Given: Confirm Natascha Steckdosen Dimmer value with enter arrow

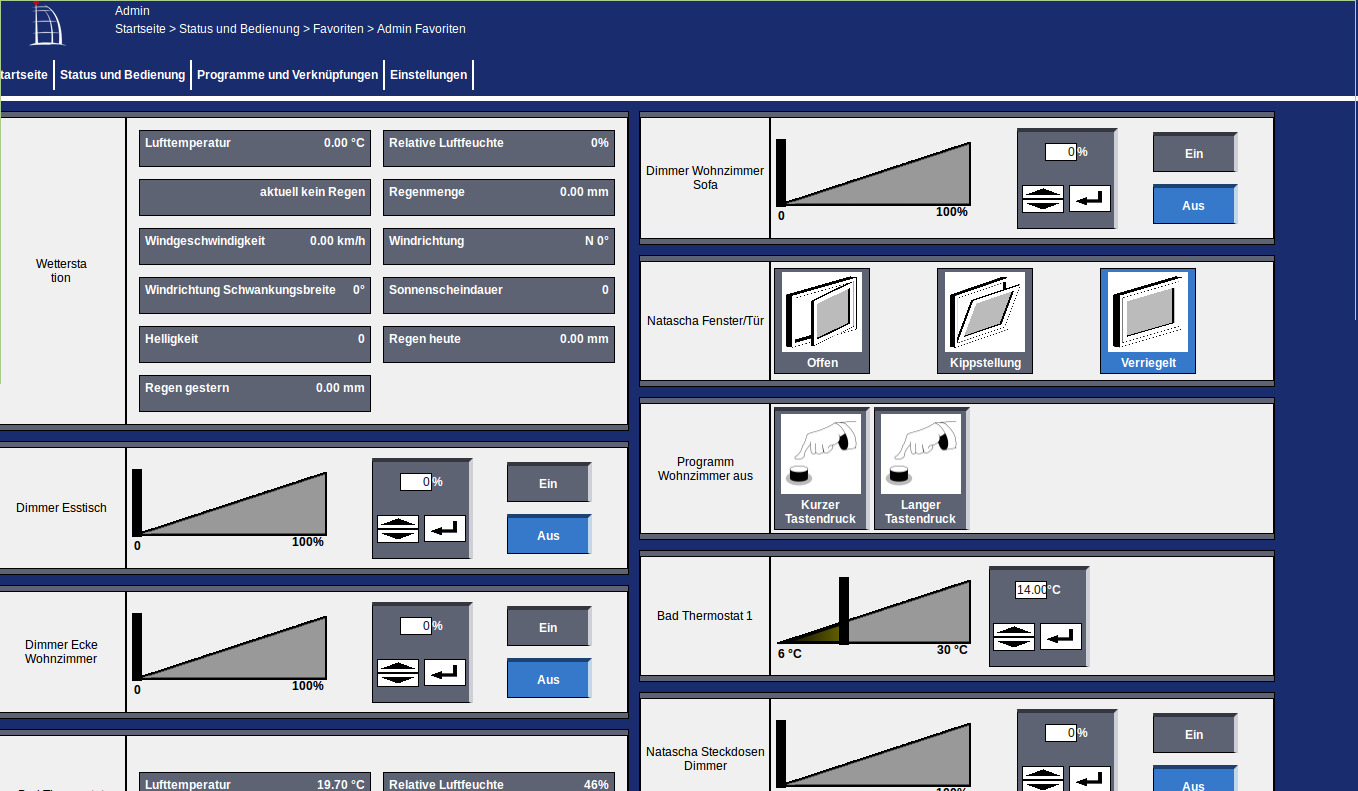Looking at the screenshot, I should (1090, 778).
